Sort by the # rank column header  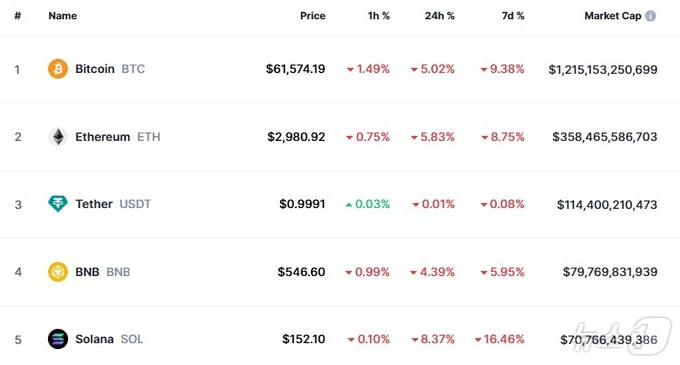coord(18,16)
